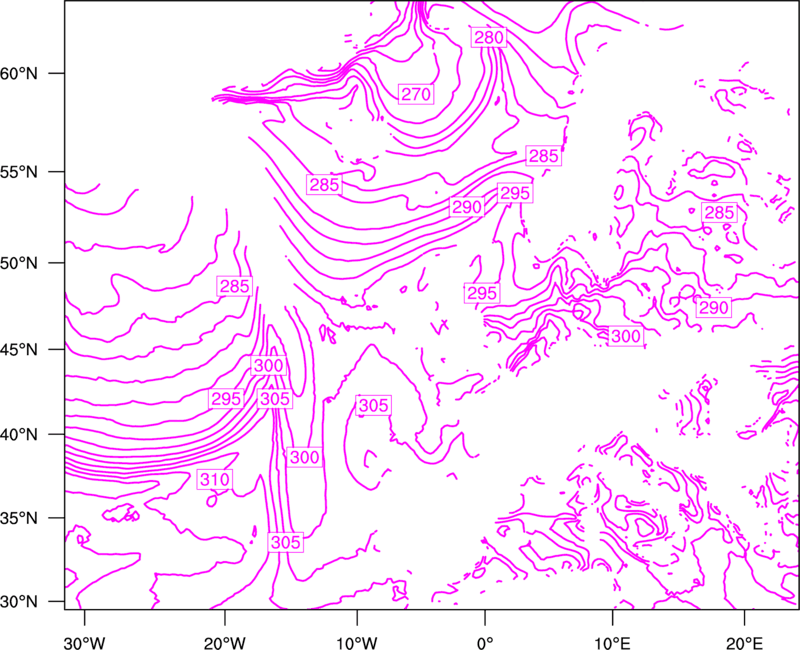Image resolution: width=800 pixels, height=650 pixels.
Task: Click the 35°N latitude axis label
Action: click(19, 518)
